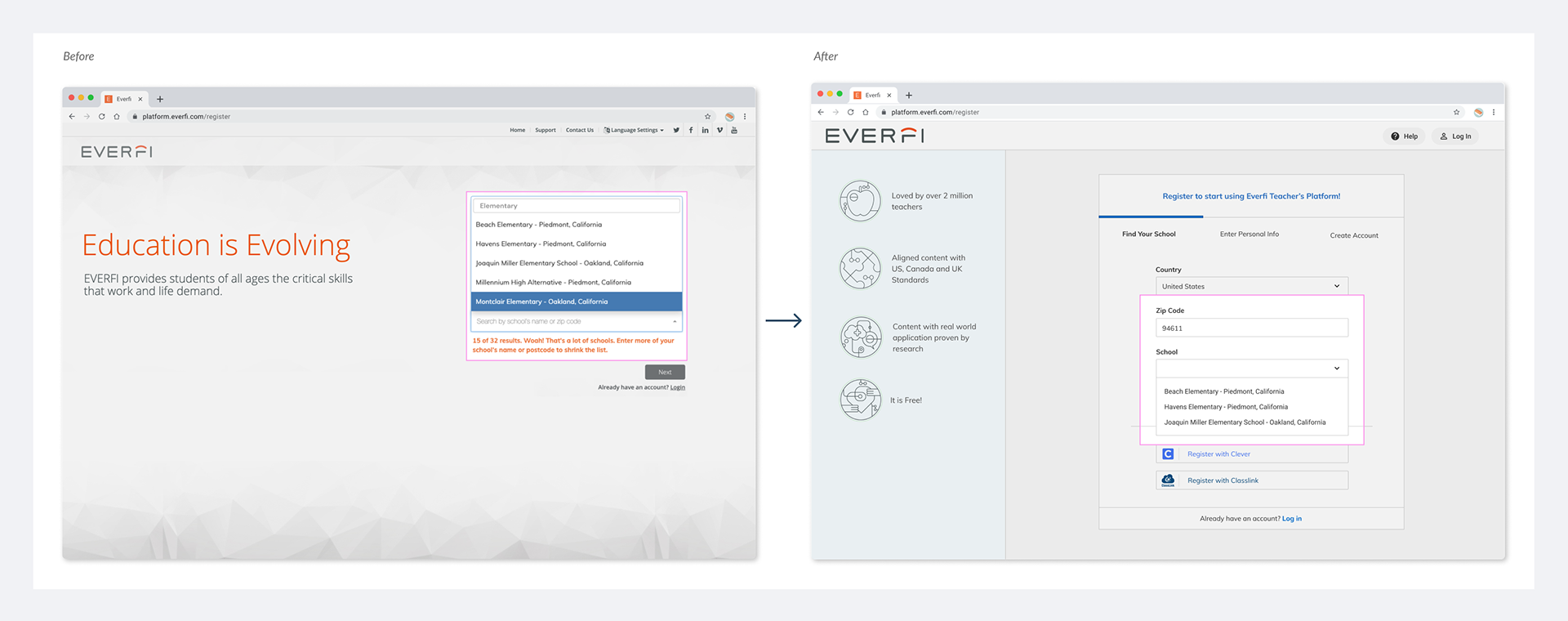
Task: Click apple icon beside 'Loved by over 2 million'
Action: (x=861, y=201)
